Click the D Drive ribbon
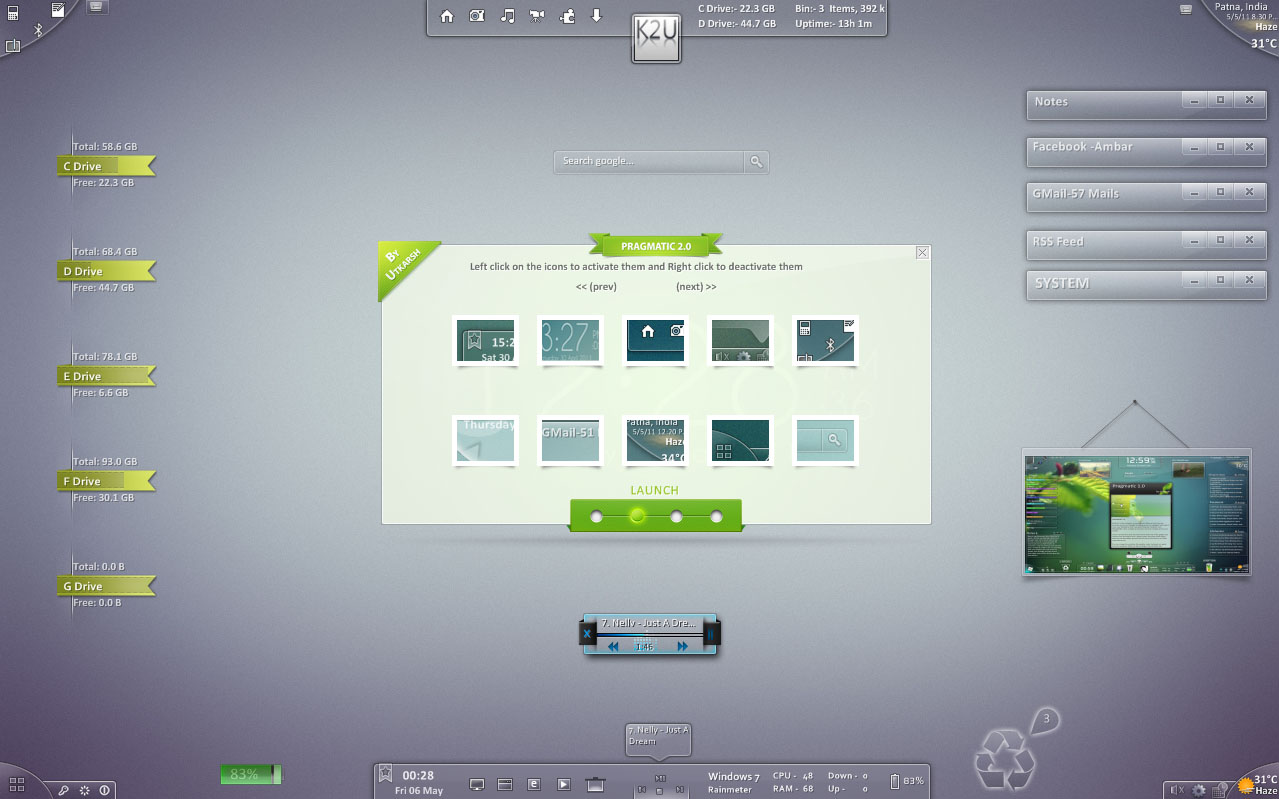The width and height of the screenshot is (1279, 799). (x=106, y=271)
